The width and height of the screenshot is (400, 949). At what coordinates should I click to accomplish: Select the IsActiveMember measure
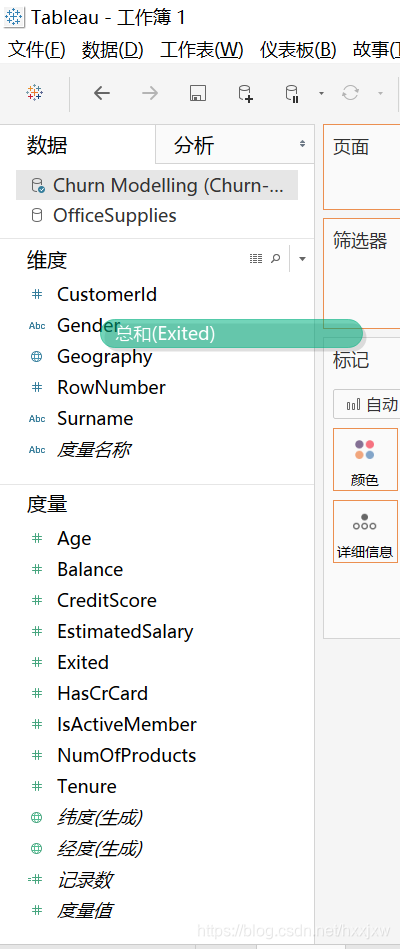click(x=127, y=724)
